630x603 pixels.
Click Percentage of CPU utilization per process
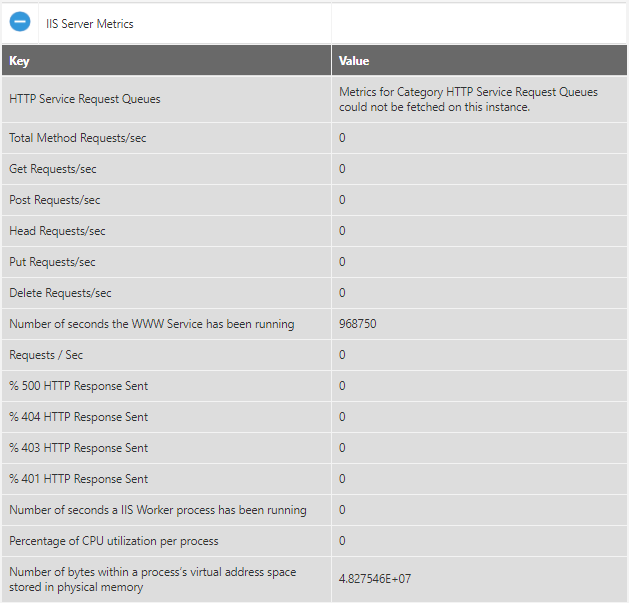114,541
